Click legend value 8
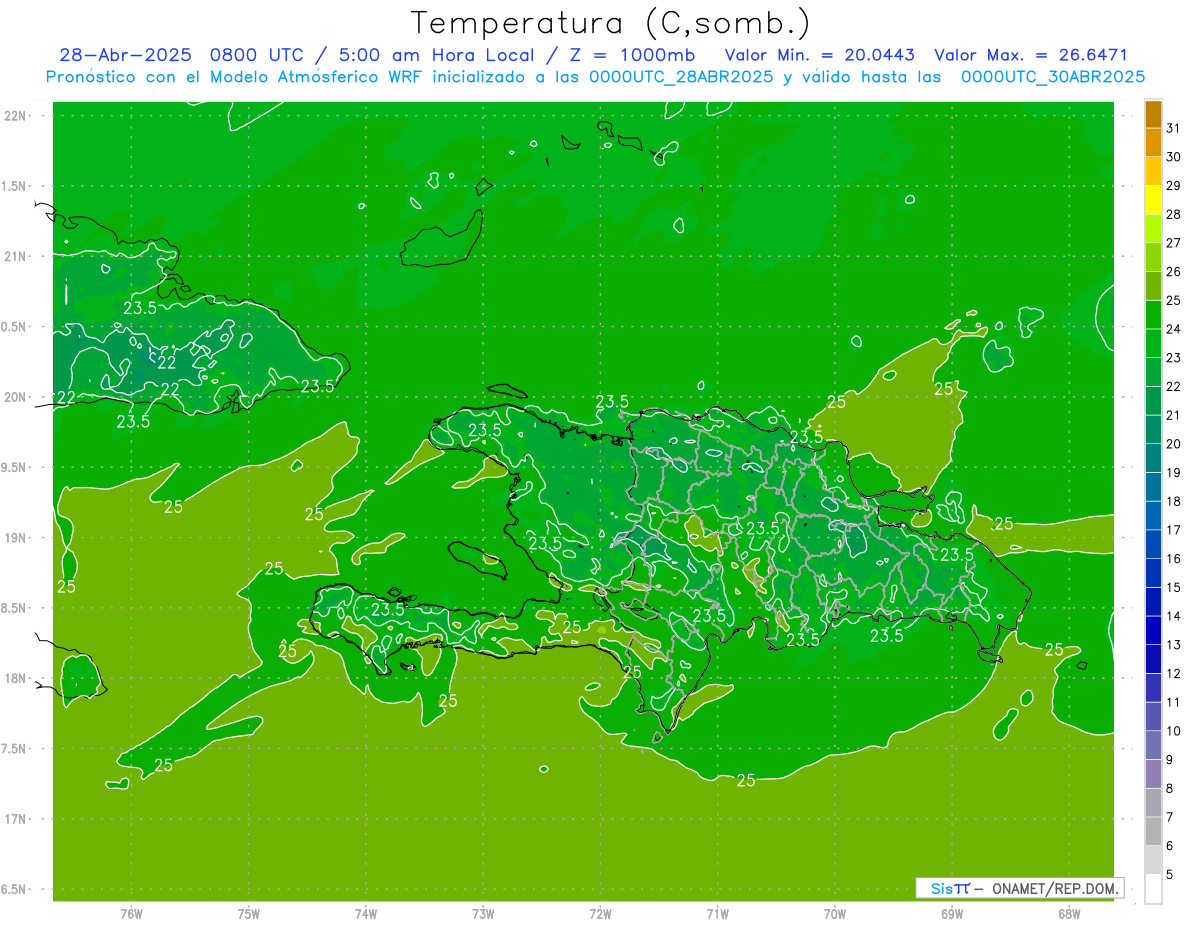This screenshot has width=1200, height=927. pyautogui.click(x=1169, y=789)
